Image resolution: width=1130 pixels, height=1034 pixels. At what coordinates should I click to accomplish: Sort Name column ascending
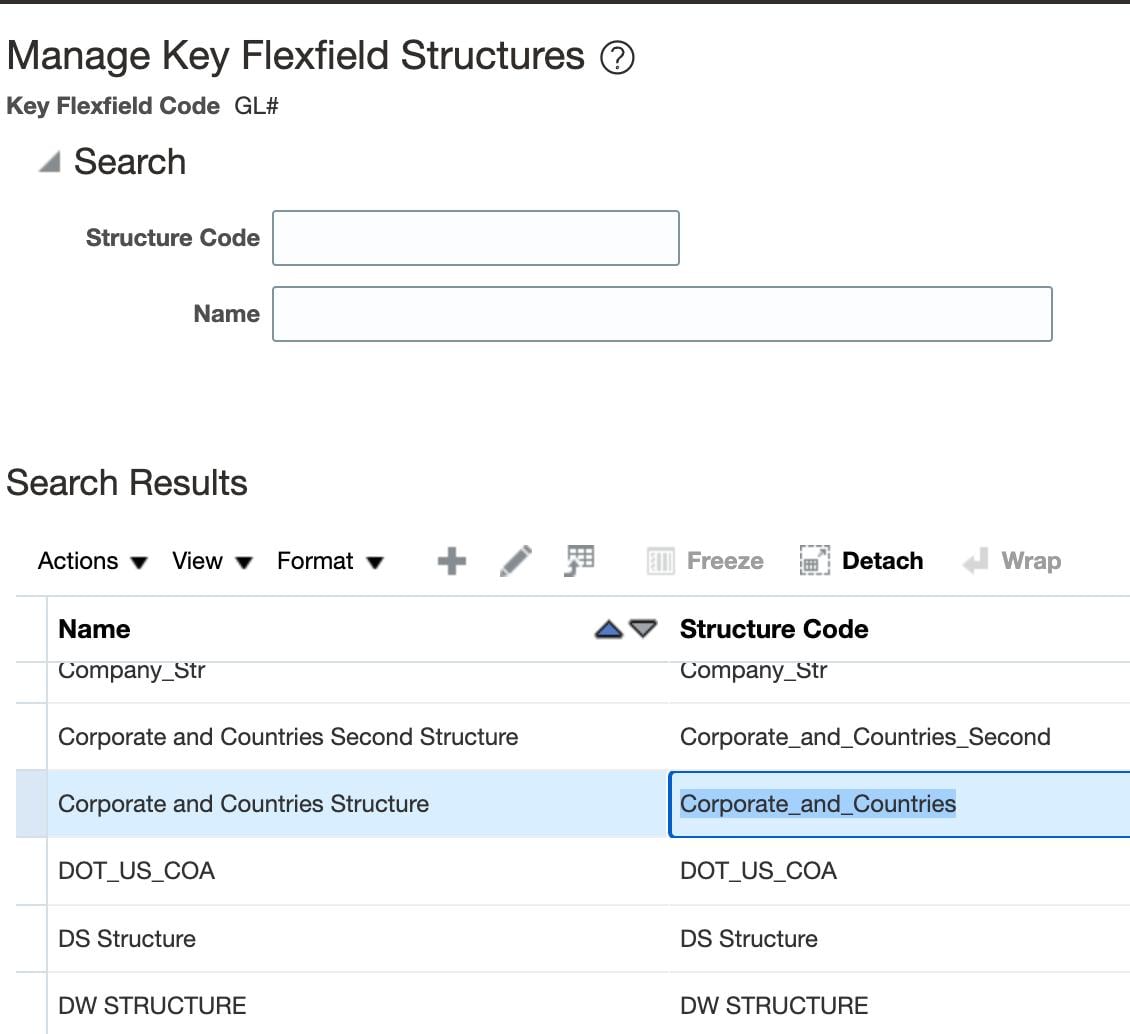(608, 629)
